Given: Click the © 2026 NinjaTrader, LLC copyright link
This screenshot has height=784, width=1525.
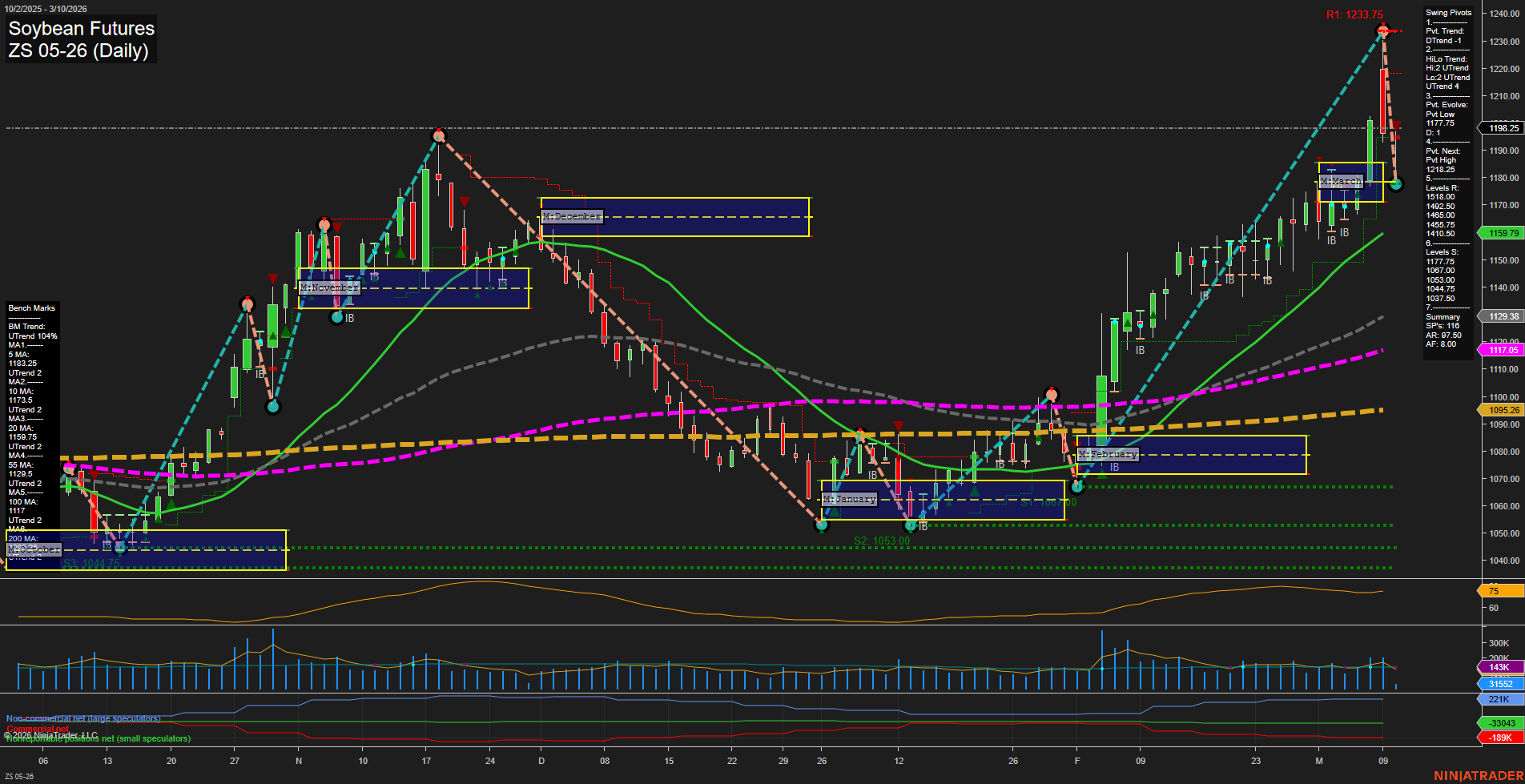Looking at the screenshot, I should [x=50, y=734].
